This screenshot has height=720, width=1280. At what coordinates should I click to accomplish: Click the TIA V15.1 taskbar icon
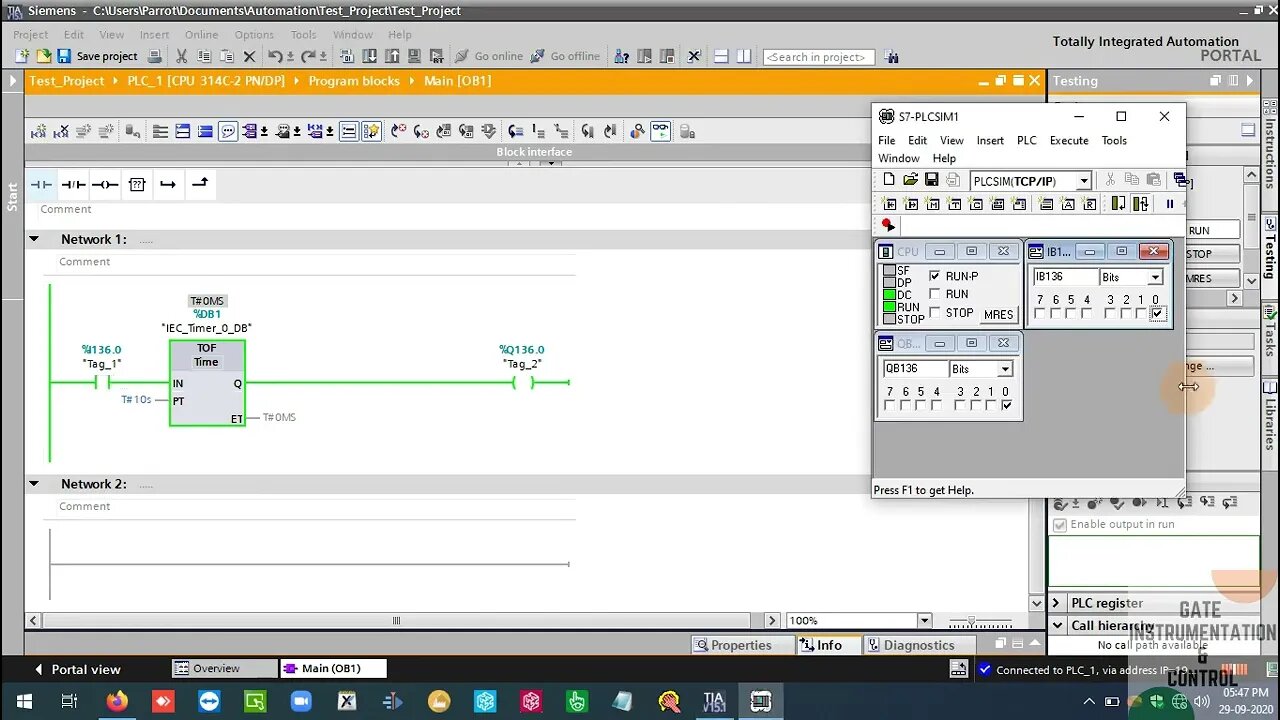[x=714, y=701]
